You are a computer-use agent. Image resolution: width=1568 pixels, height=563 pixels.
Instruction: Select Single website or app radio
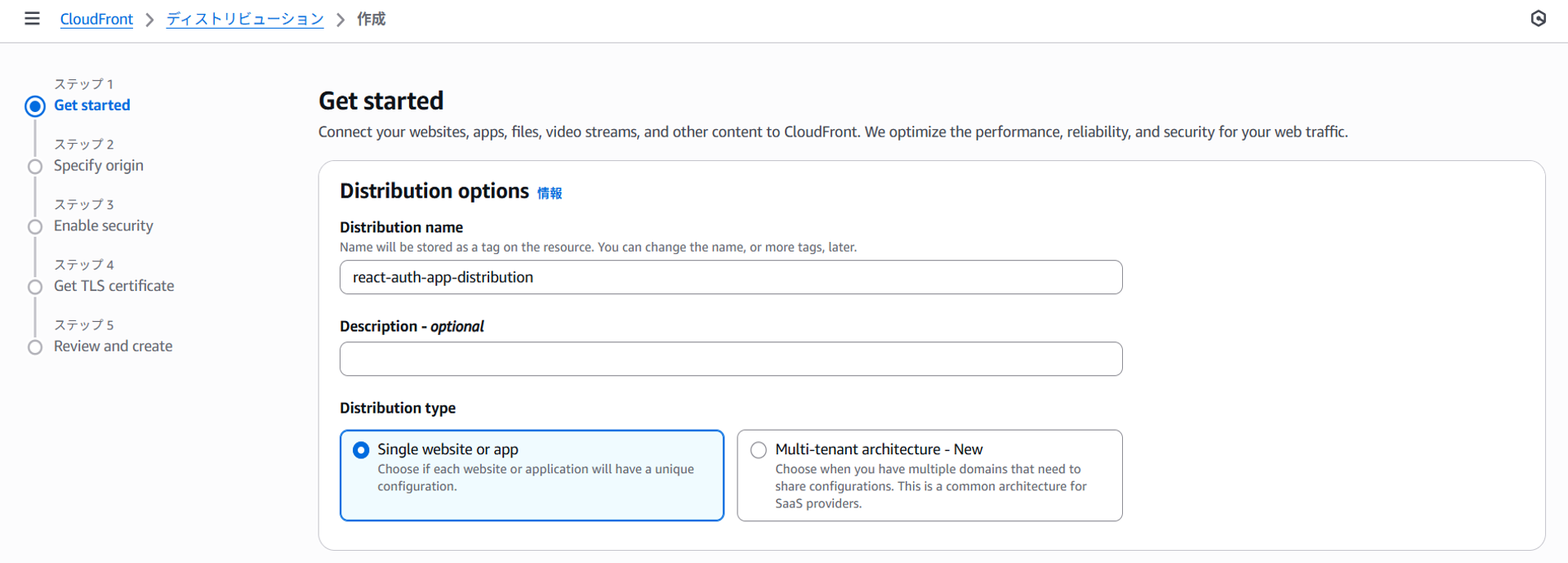[361, 450]
